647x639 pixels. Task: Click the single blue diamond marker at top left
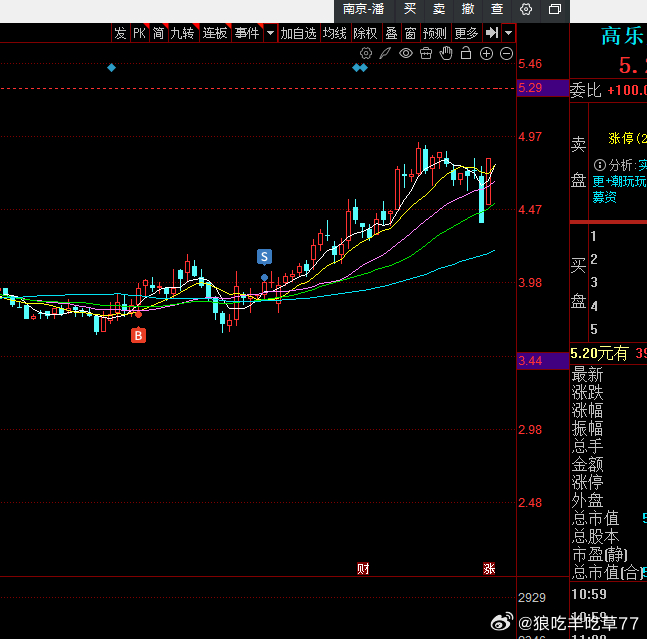coord(111,68)
